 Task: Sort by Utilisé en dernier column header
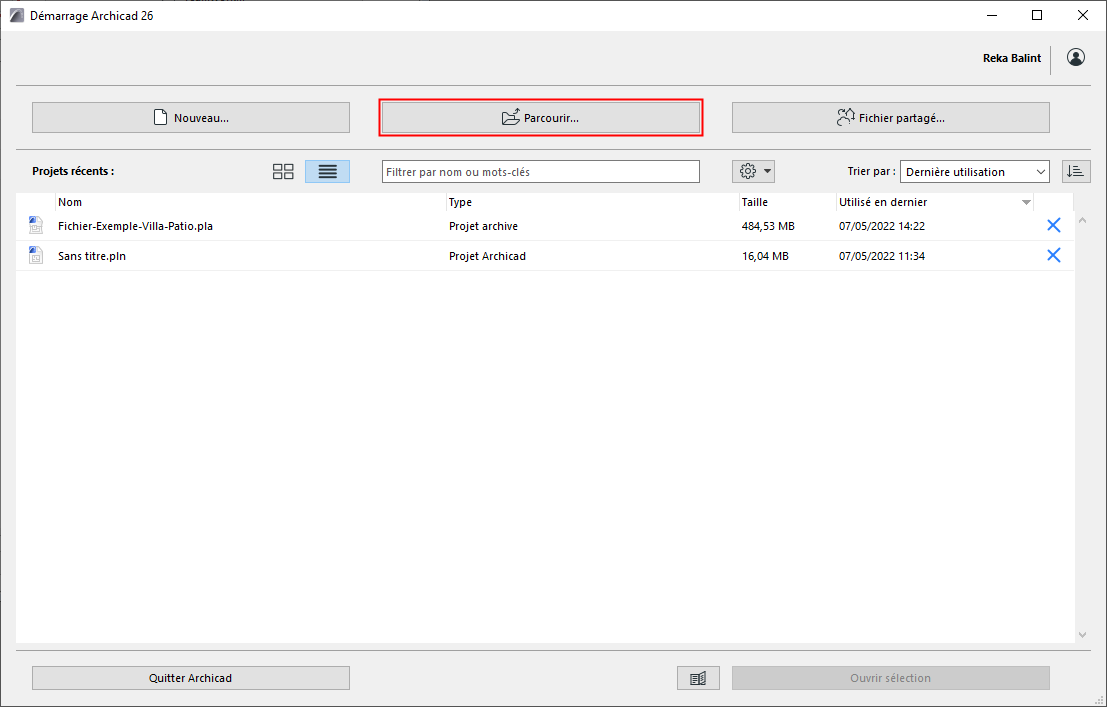tap(935, 202)
